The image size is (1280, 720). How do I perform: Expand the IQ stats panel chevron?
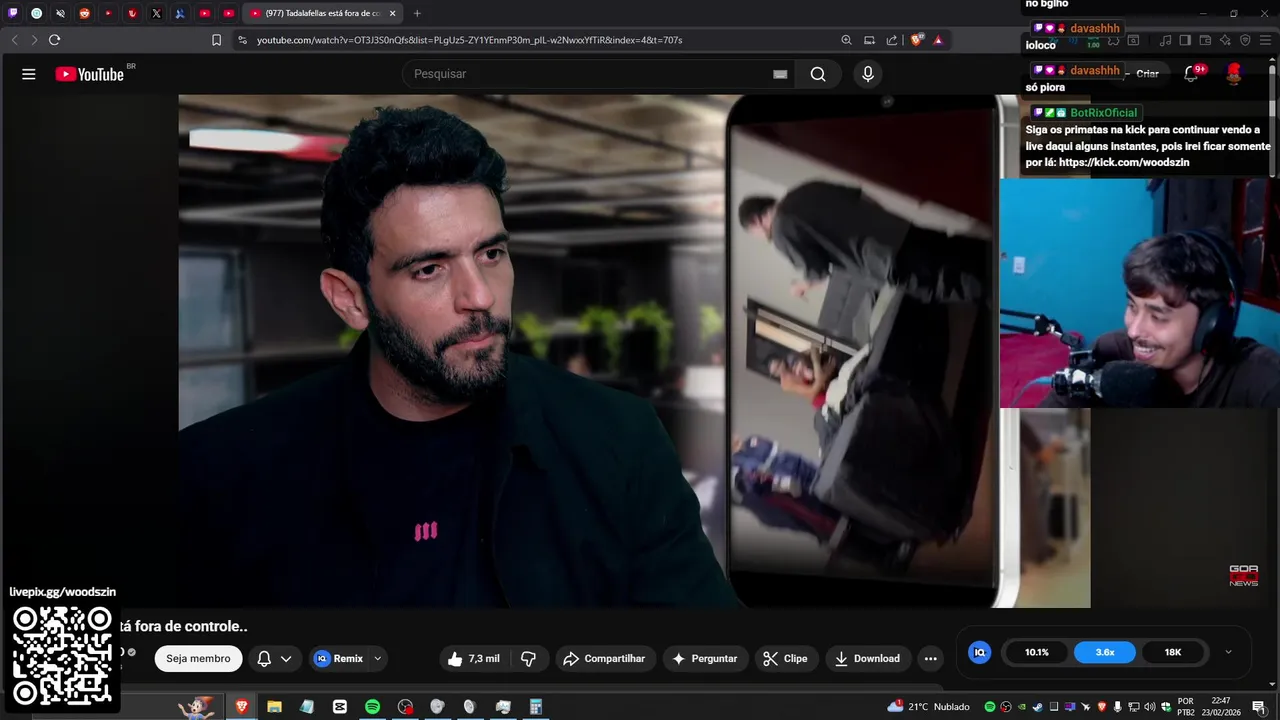(x=1229, y=652)
